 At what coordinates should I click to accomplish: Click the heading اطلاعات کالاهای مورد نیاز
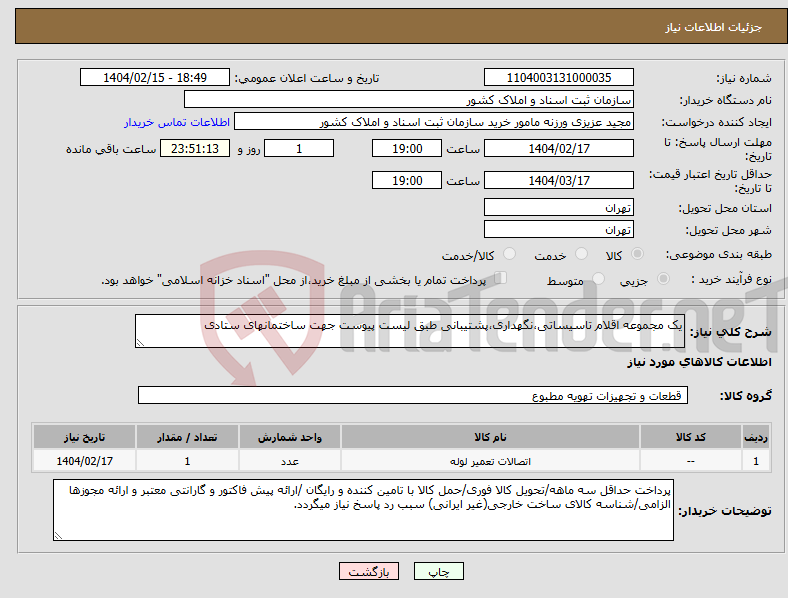[x=699, y=362]
